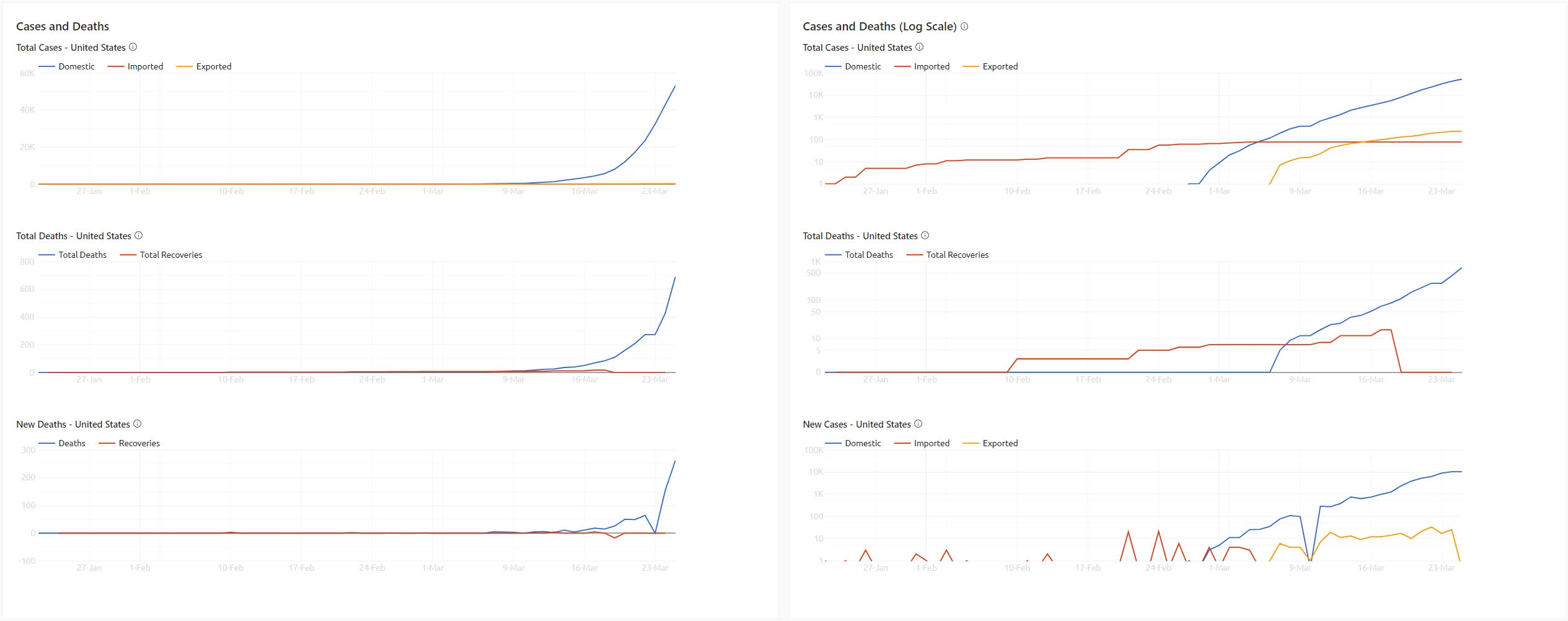Click info icon for linear Total Deaths chart
This screenshot has width=1568, height=621.
click(139, 236)
